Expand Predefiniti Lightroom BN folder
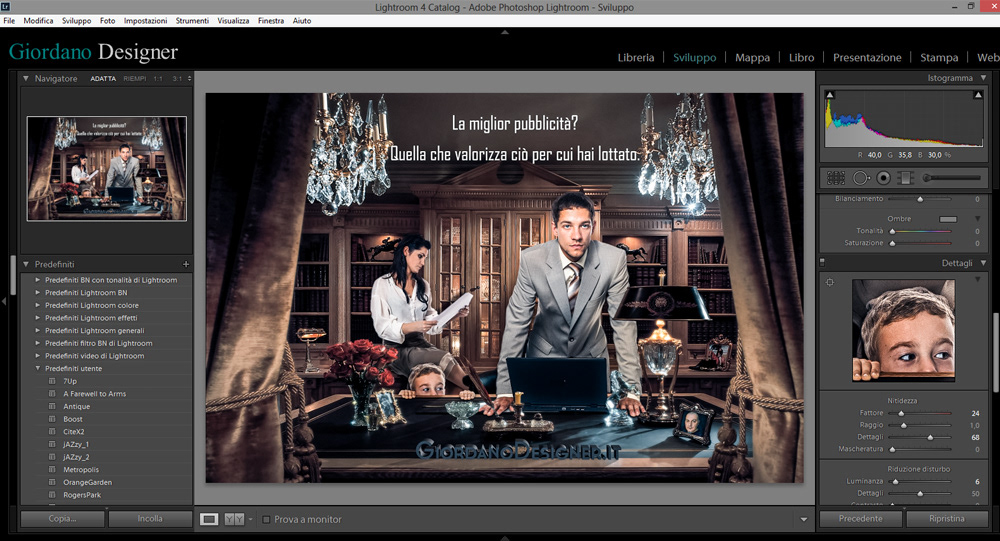Viewport: 1000px width, 541px height. [x=38, y=293]
